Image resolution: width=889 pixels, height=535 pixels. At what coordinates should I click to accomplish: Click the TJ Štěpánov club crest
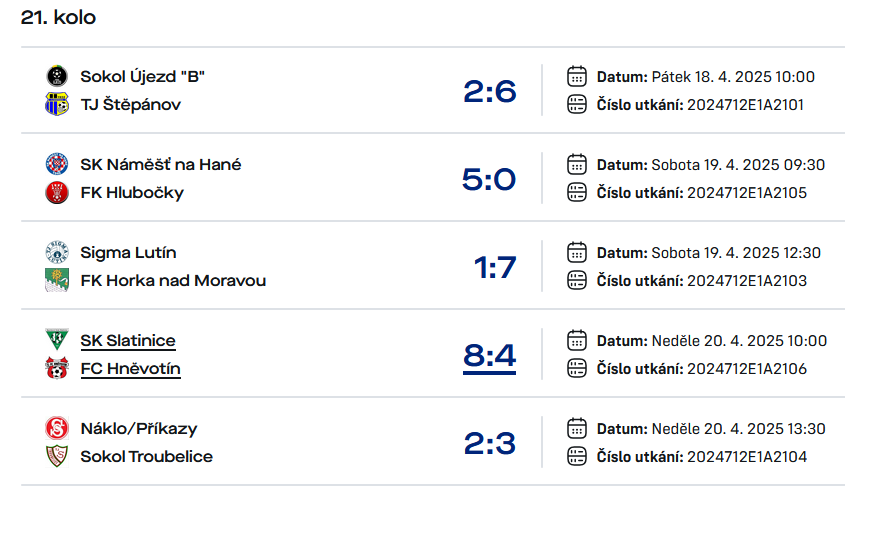57,104
